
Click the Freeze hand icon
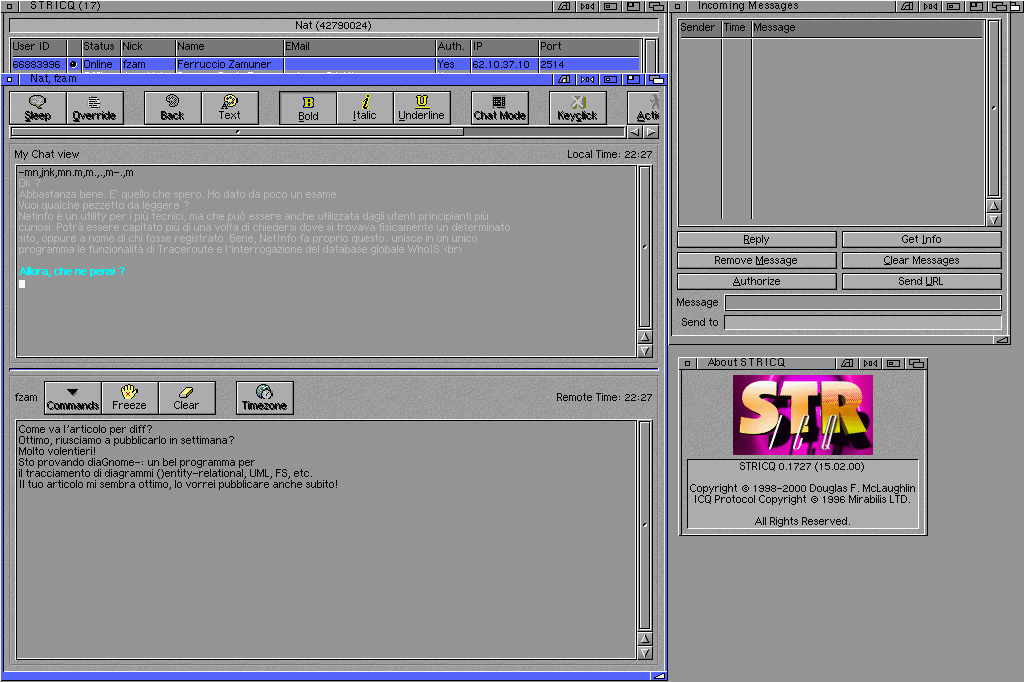pyautogui.click(x=129, y=397)
